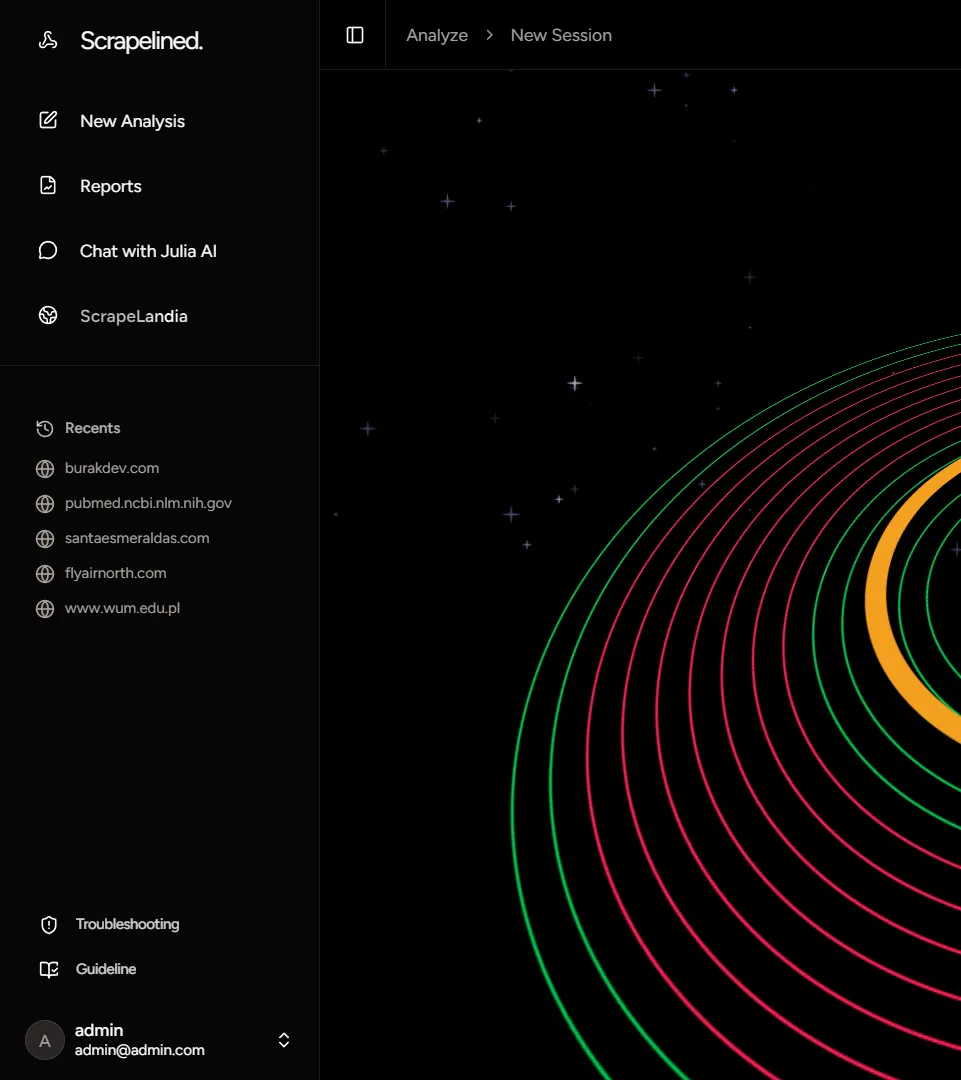
Task: Click the New Session breadcrumb
Action: [x=561, y=35]
